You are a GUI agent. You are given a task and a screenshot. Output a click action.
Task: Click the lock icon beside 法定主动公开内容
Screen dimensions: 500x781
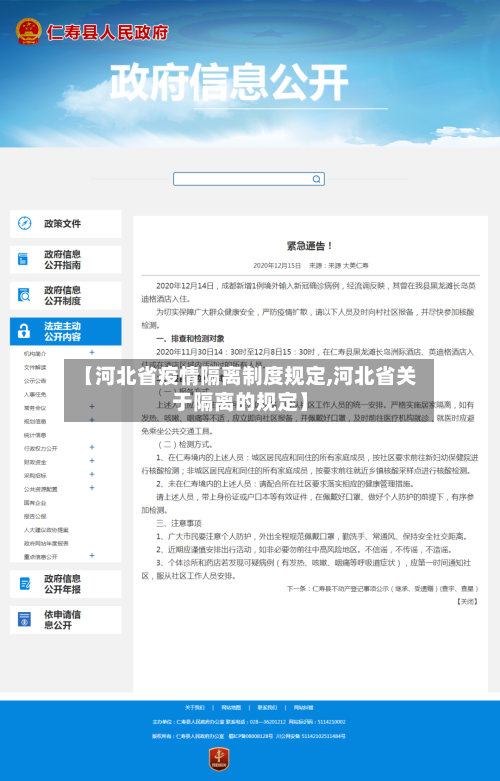pyautogui.click(x=24, y=331)
